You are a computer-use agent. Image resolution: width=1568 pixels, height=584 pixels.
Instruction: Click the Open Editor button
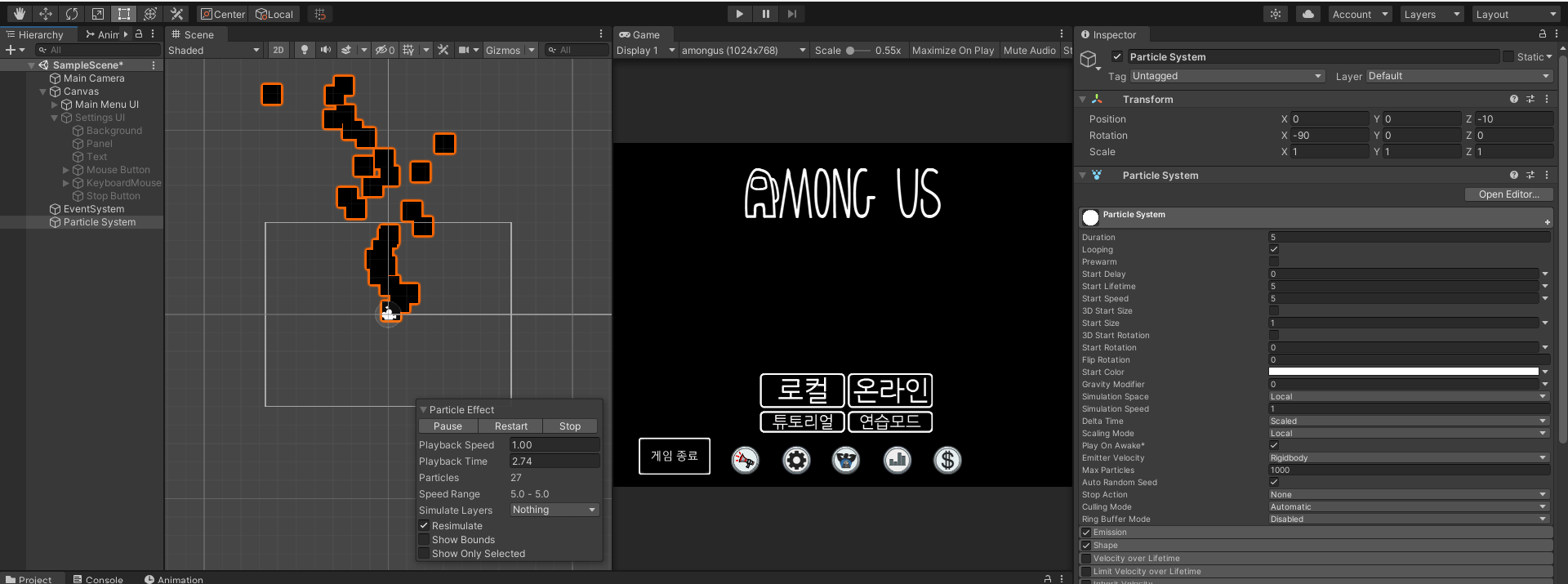click(1508, 194)
